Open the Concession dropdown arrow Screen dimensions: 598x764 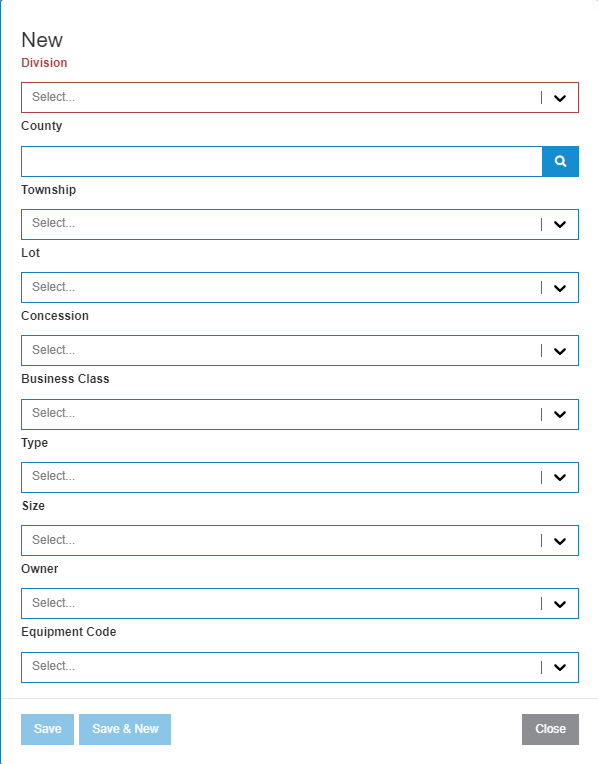560,351
